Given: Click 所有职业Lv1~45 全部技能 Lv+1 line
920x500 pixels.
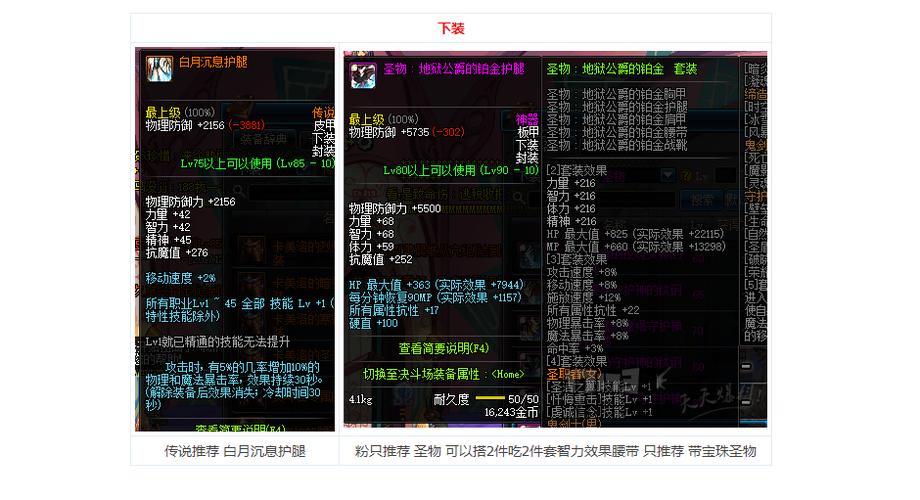Looking at the screenshot, I should pos(239,310).
